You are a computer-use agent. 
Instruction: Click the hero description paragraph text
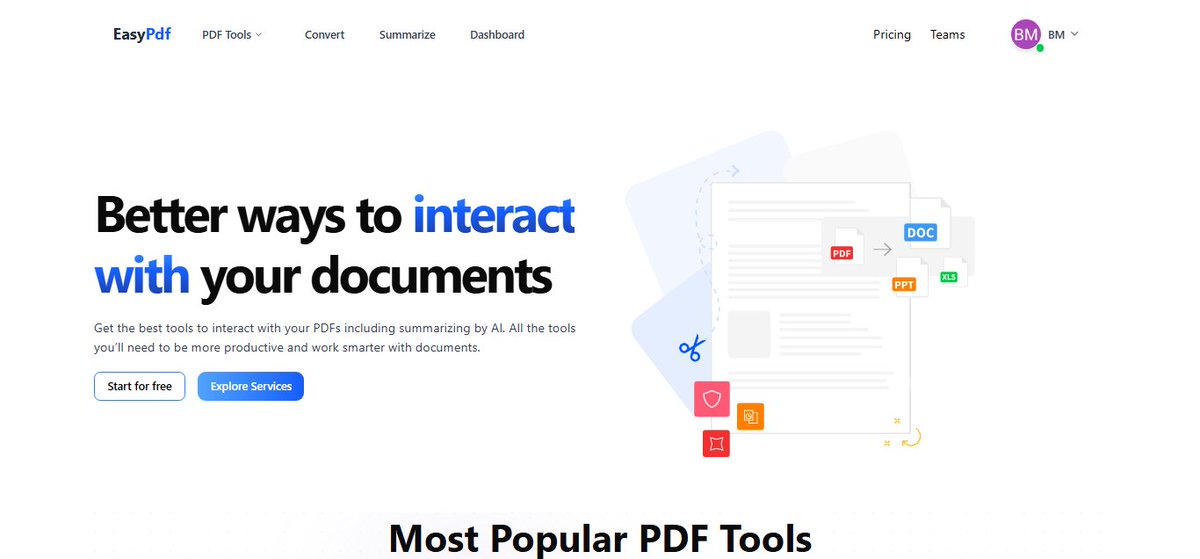click(335, 338)
